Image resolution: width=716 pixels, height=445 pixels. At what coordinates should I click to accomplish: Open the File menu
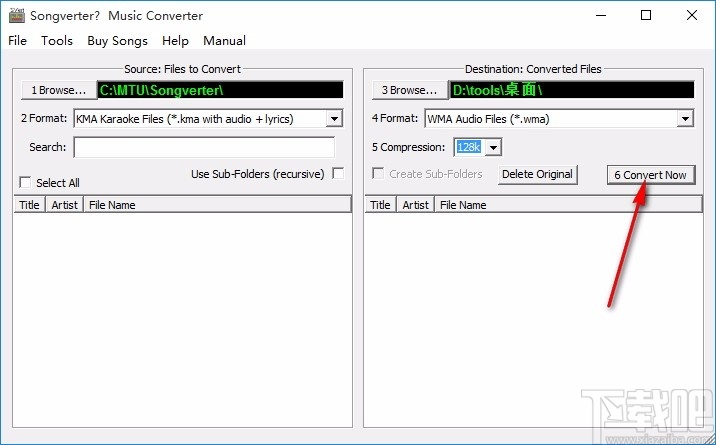pos(17,41)
